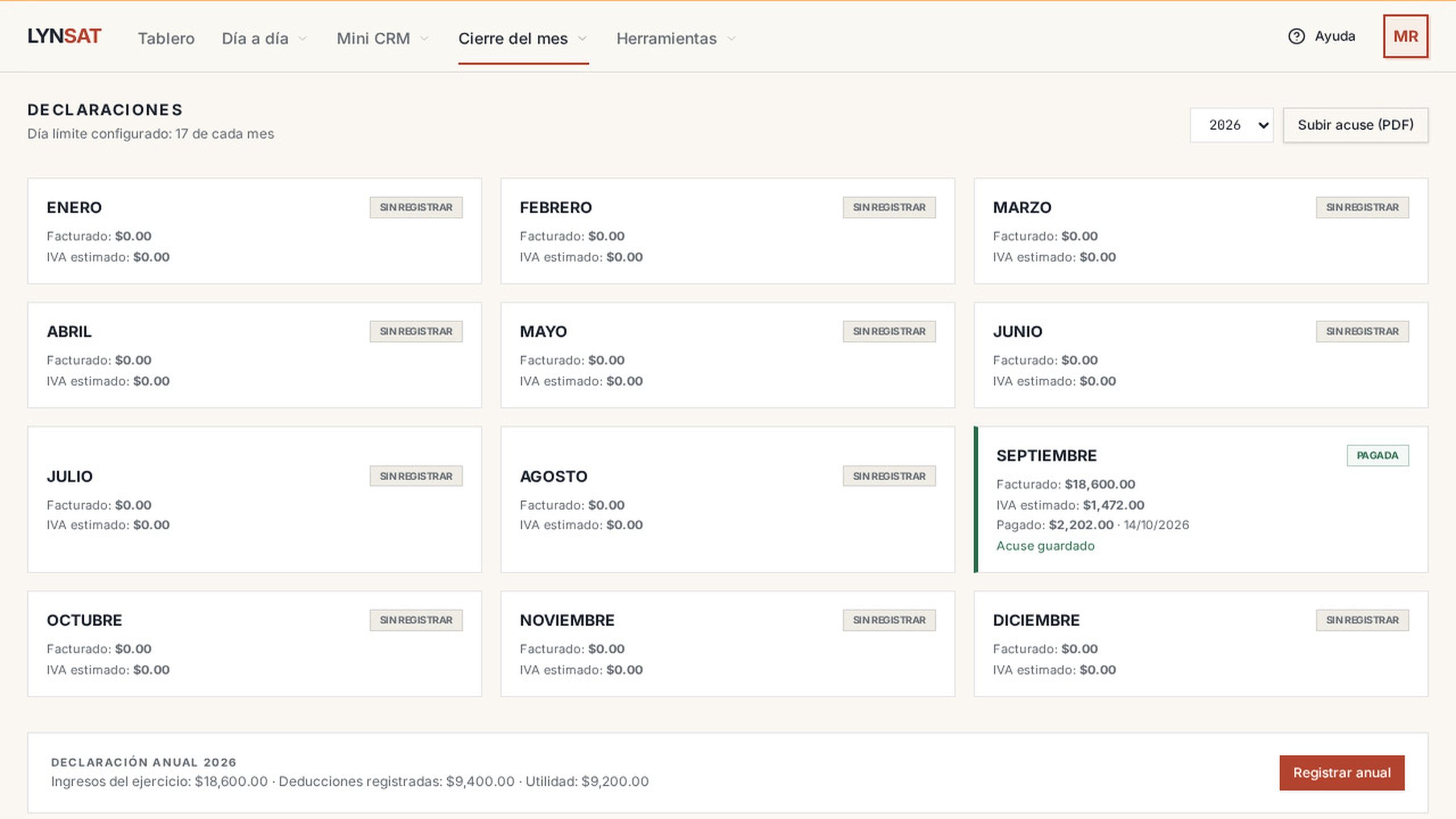Select the JULIO month heading
1456x819 pixels.
coord(69,477)
